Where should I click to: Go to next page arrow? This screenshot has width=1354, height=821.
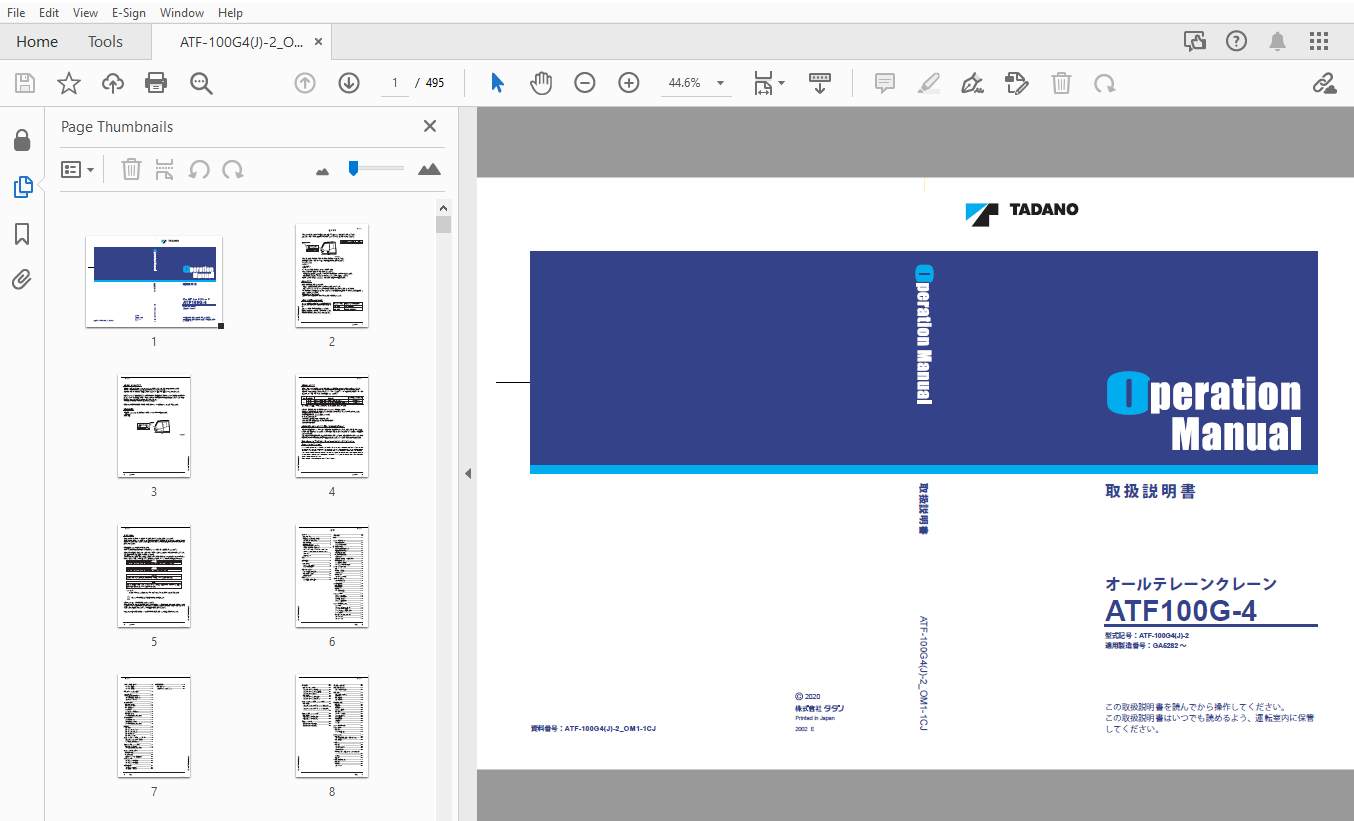point(349,83)
